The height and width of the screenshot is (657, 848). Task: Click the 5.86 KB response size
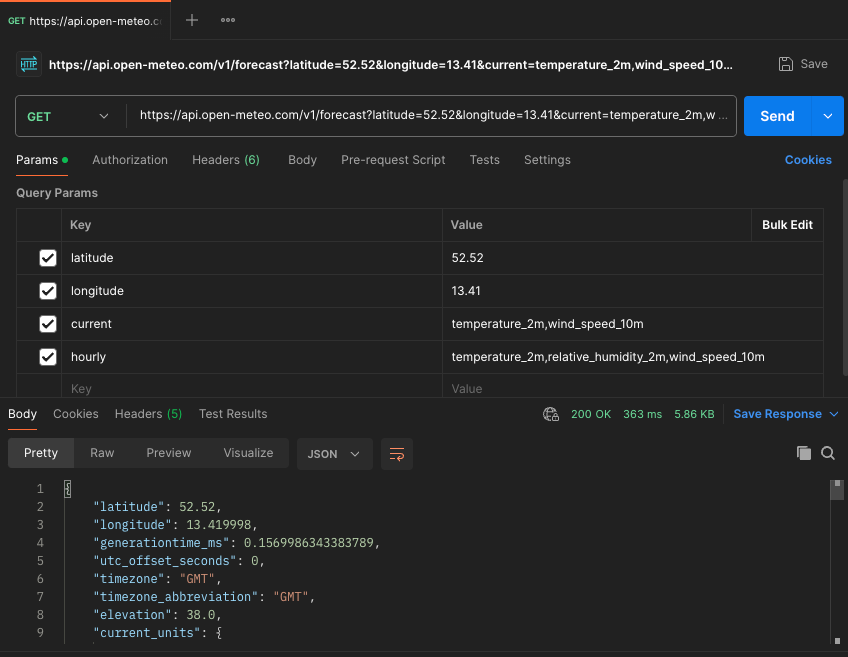[694, 414]
